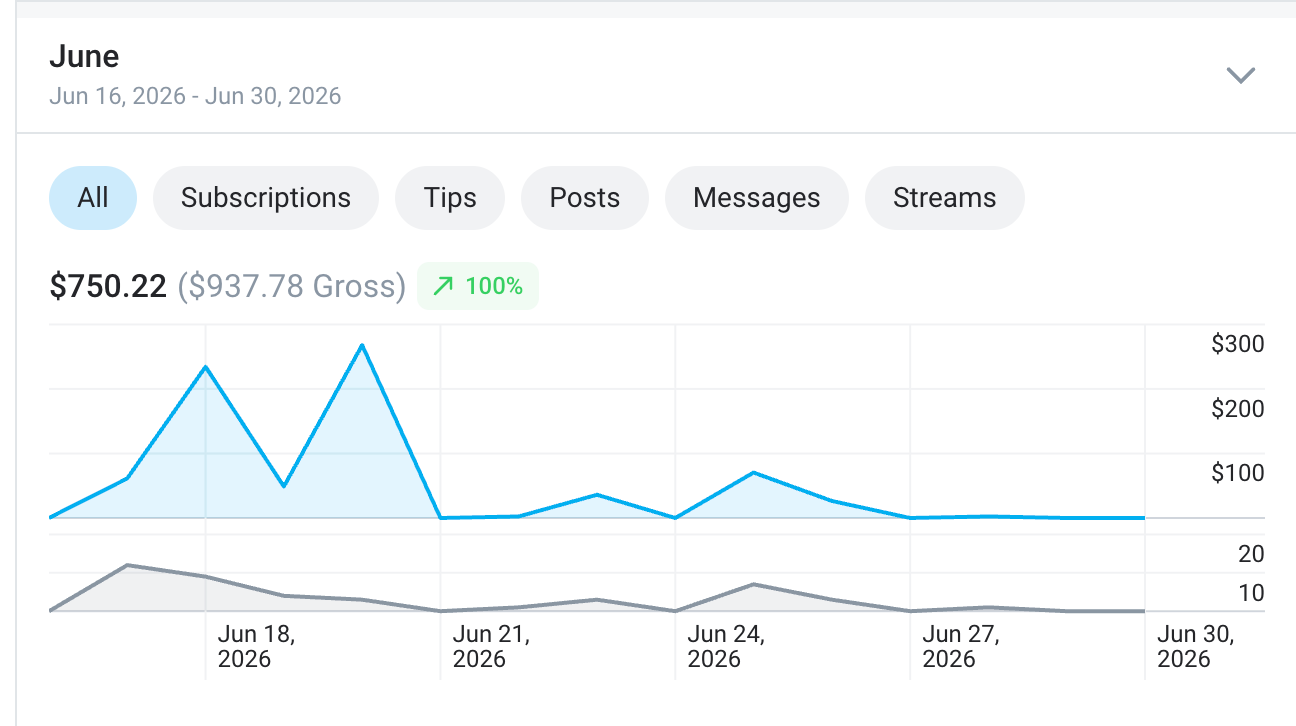This screenshot has height=726, width=1296.
Task: Click the June heading
Action: click(84, 57)
